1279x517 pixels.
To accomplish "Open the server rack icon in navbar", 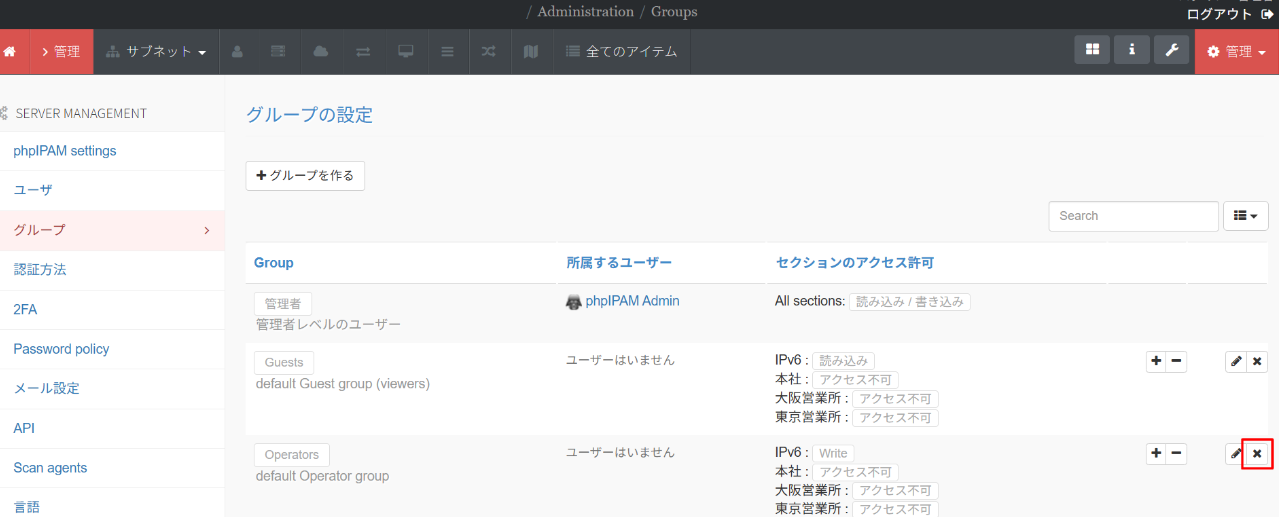I will [x=278, y=51].
